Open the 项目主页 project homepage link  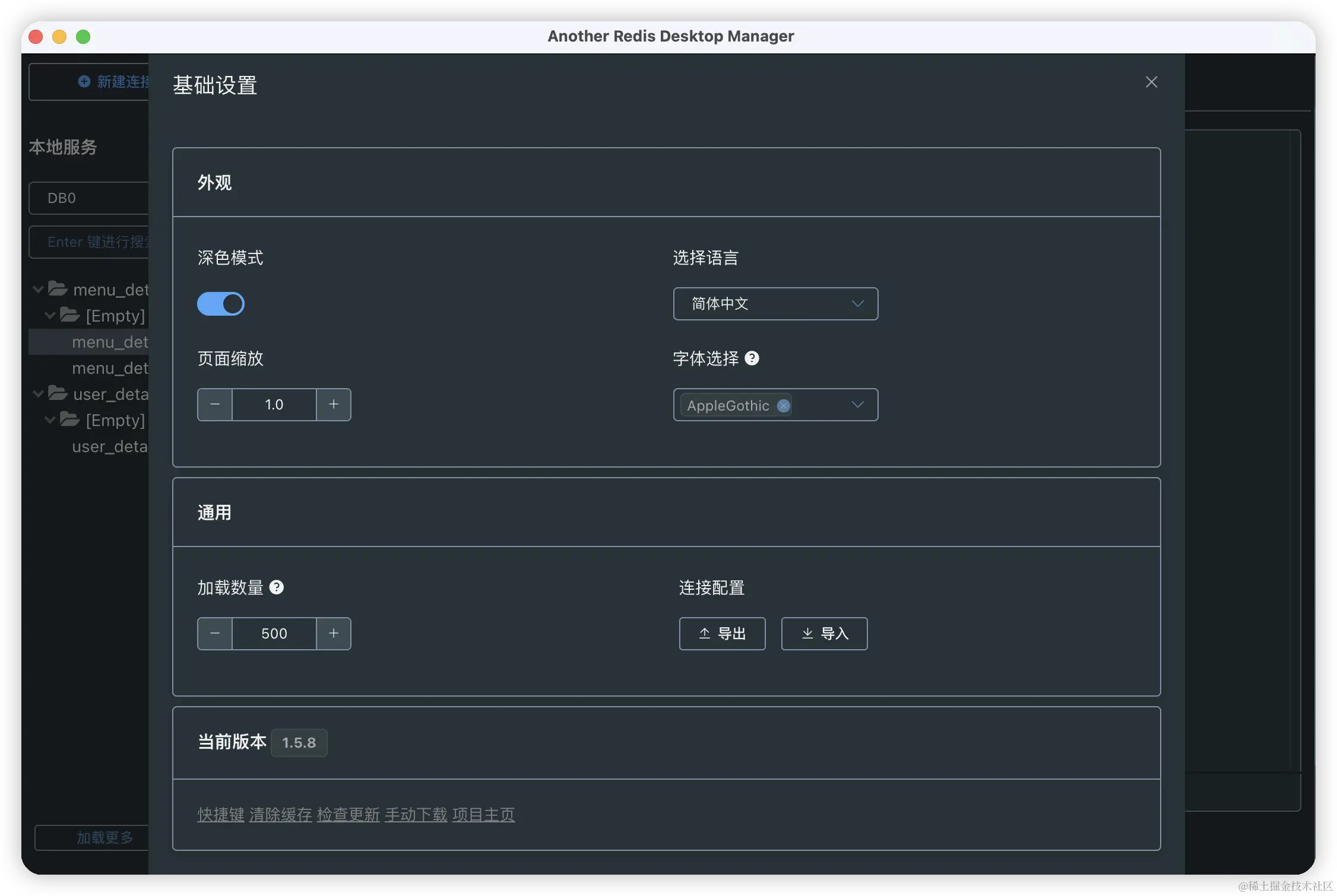pyautogui.click(x=484, y=815)
